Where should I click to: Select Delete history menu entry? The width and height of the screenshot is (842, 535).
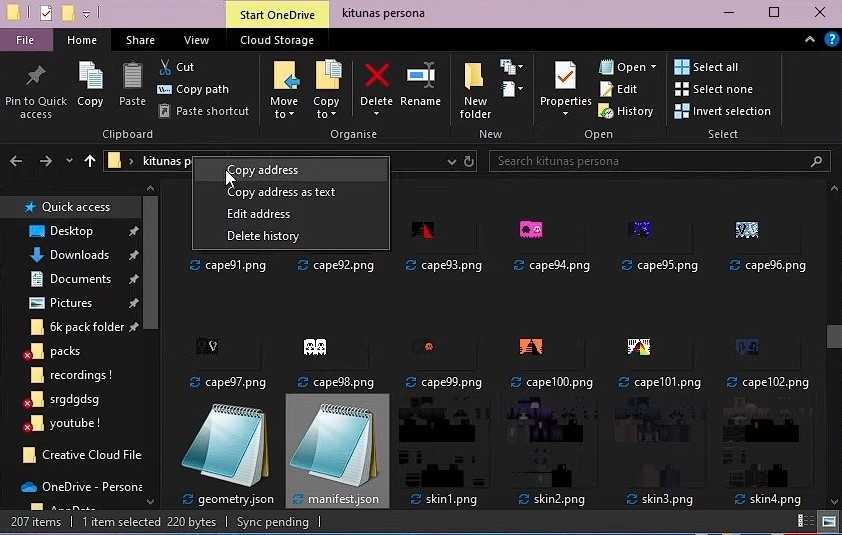tap(291, 236)
